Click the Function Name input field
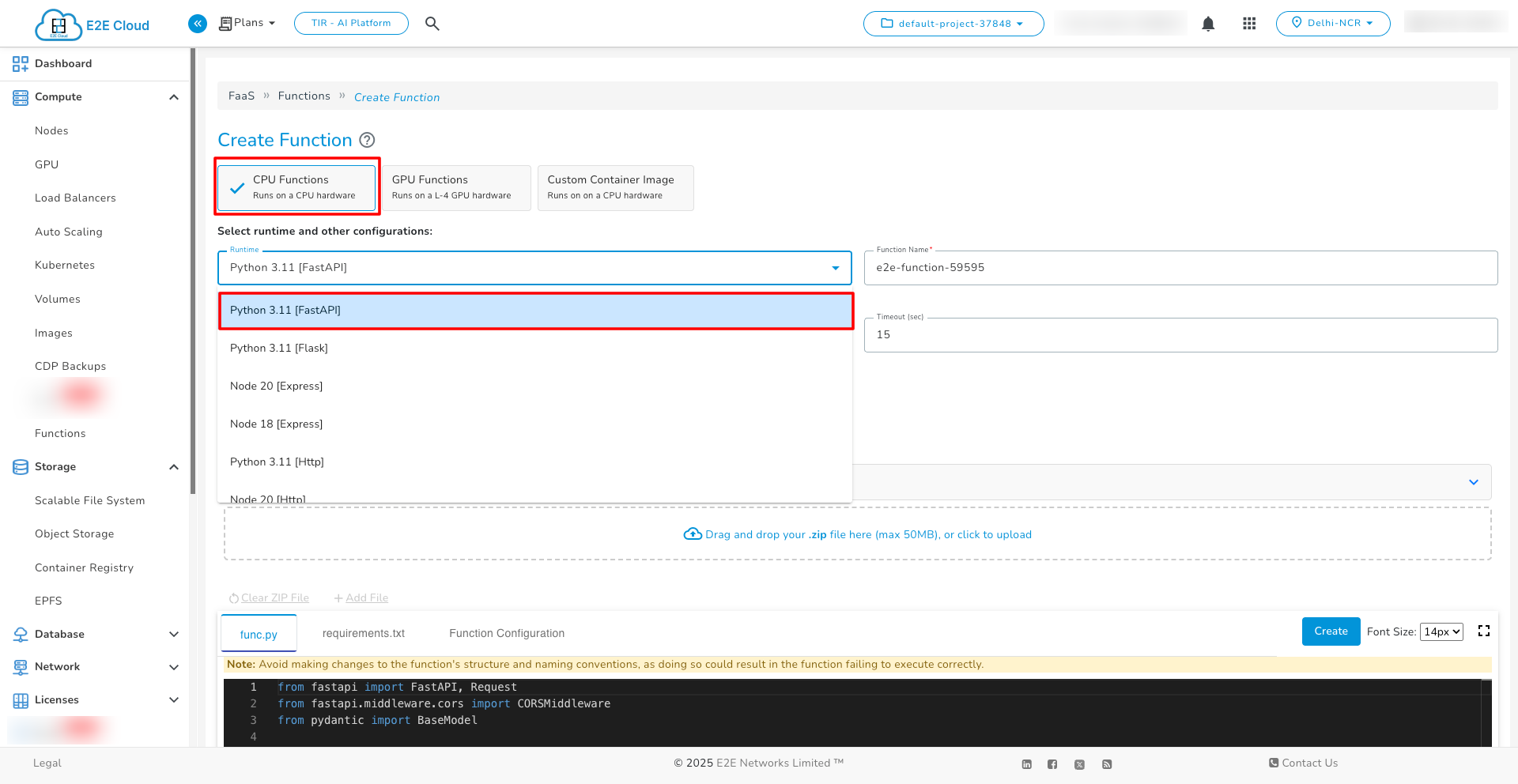This screenshot has height=784, width=1518. pos(1181,268)
